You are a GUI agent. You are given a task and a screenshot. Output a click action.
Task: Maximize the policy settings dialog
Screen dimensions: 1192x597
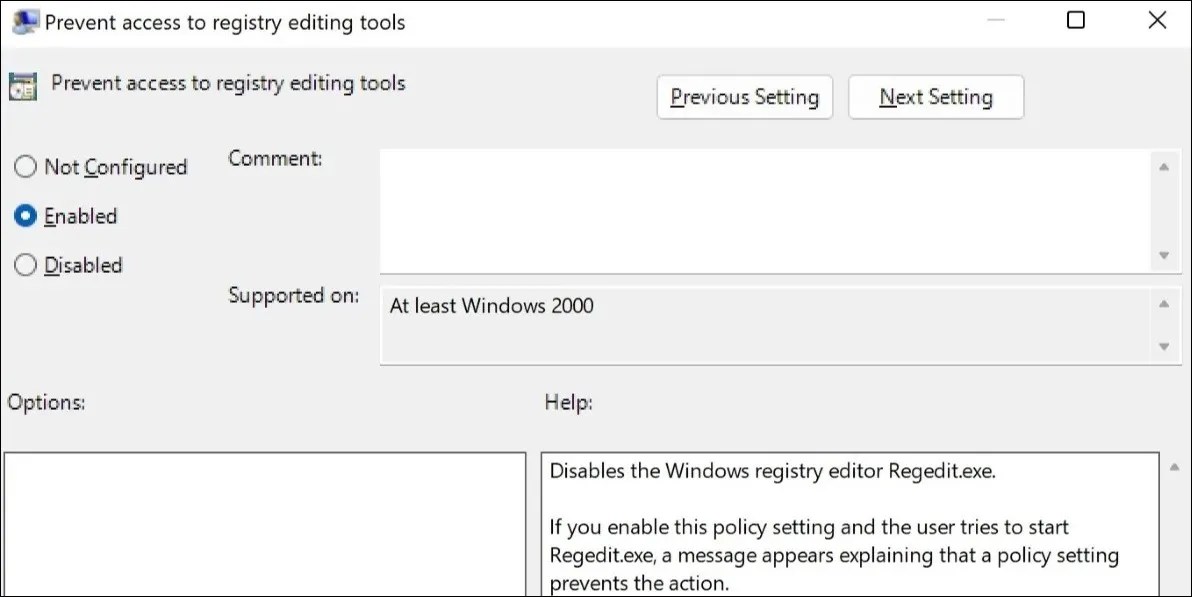[x=1076, y=20]
